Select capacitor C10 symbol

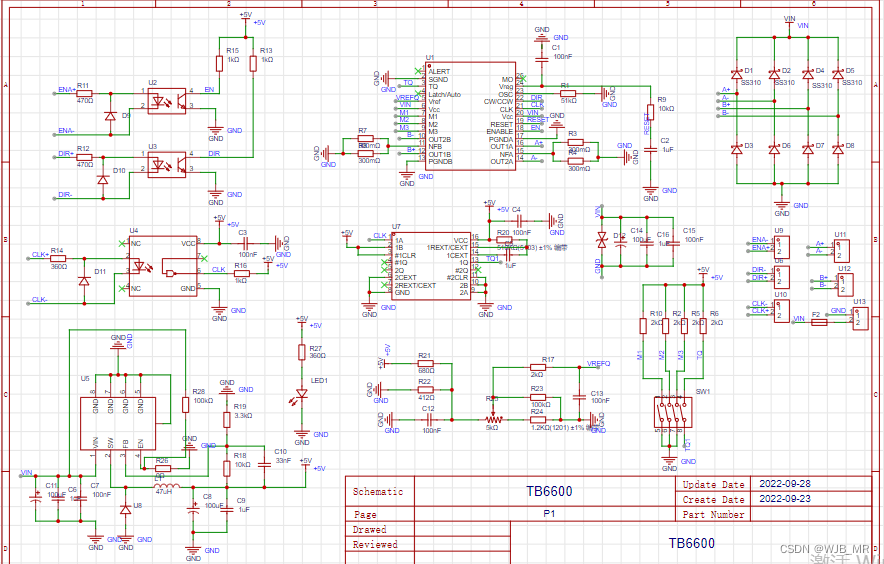[264, 465]
